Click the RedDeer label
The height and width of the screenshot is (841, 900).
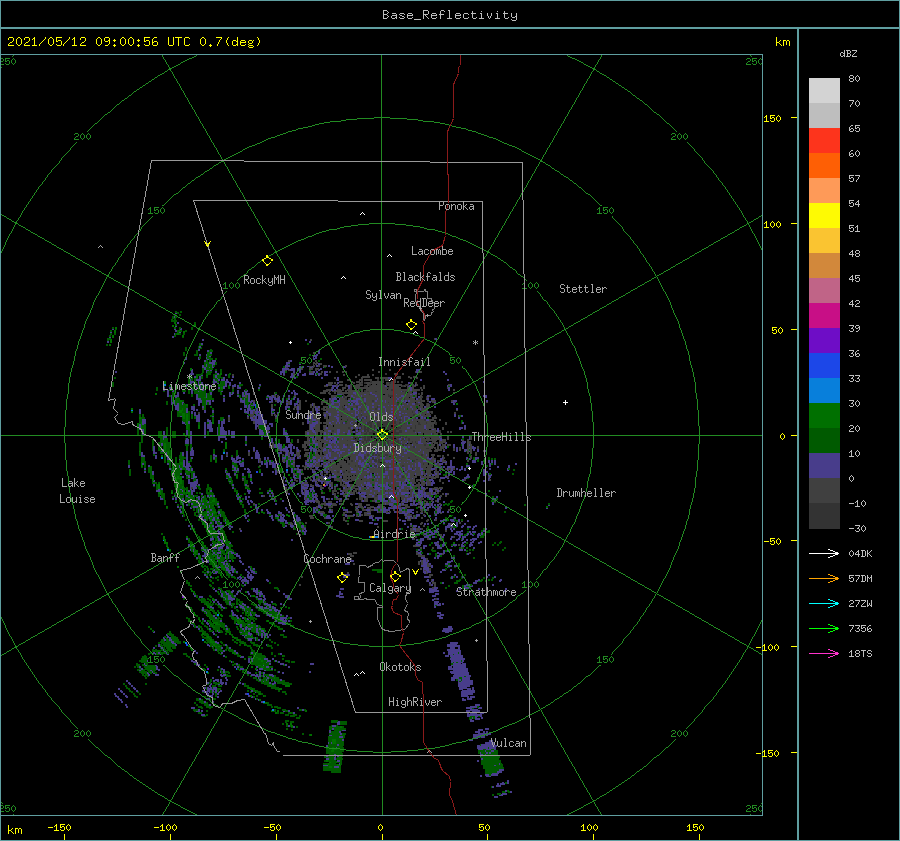424,303
